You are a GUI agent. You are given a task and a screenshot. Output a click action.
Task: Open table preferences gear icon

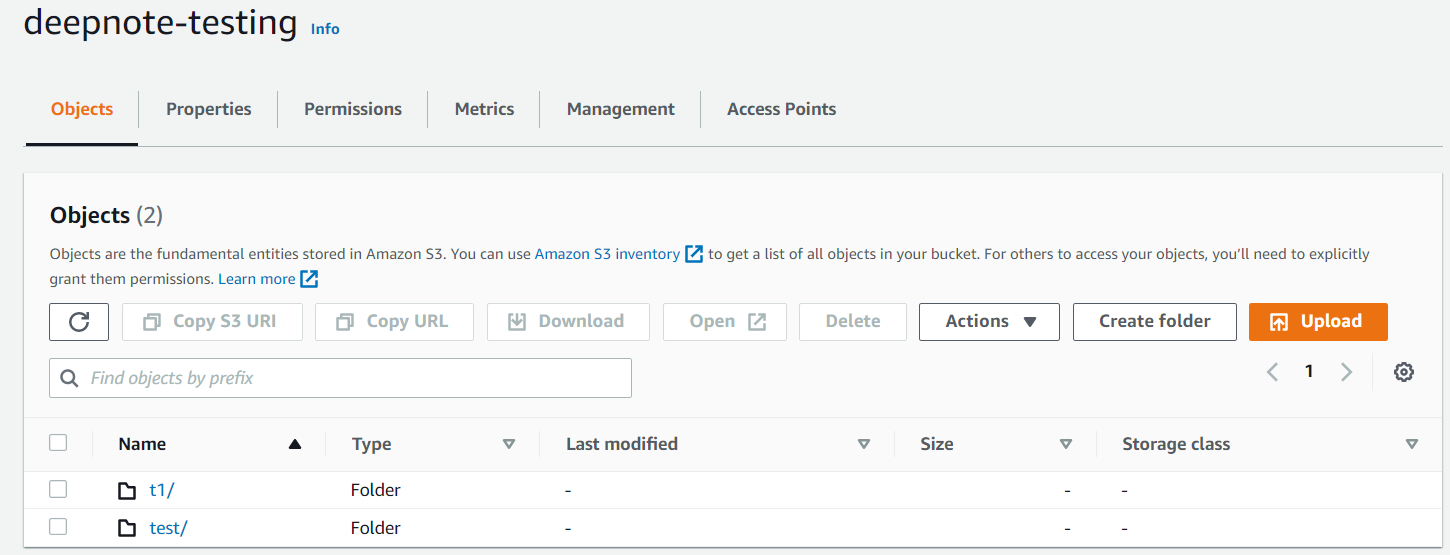[x=1404, y=372]
